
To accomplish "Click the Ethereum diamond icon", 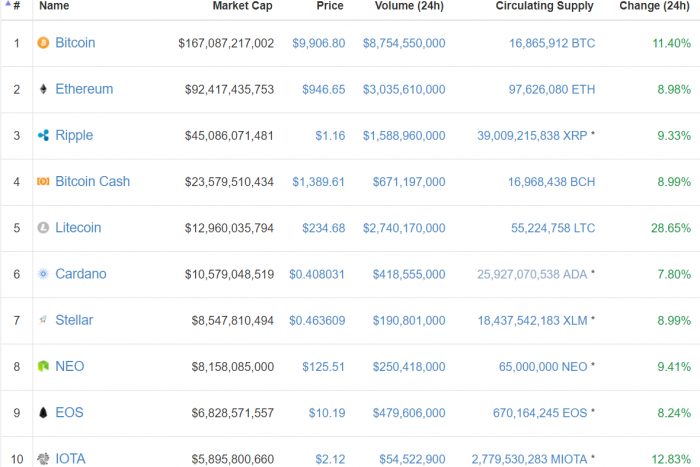I will coord(43,89).
